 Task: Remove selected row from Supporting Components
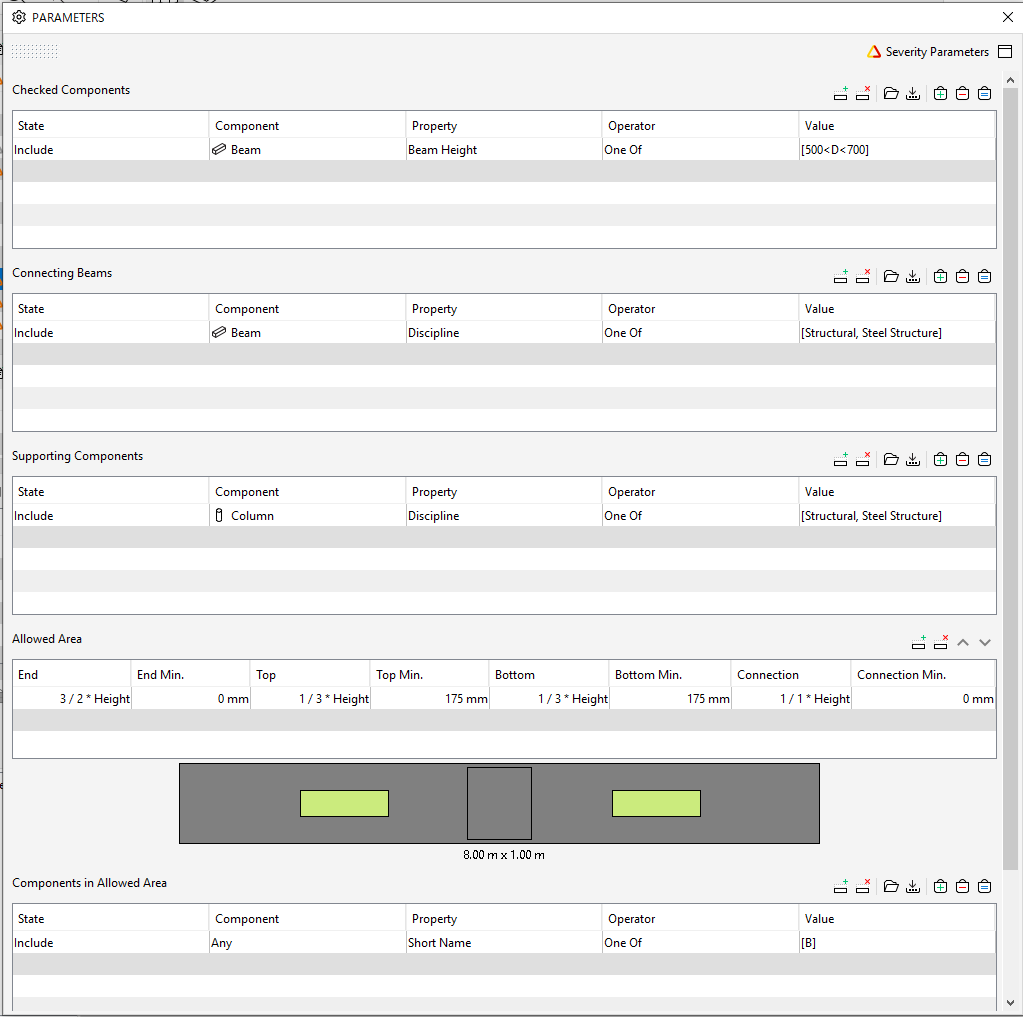tap(863, 459)
